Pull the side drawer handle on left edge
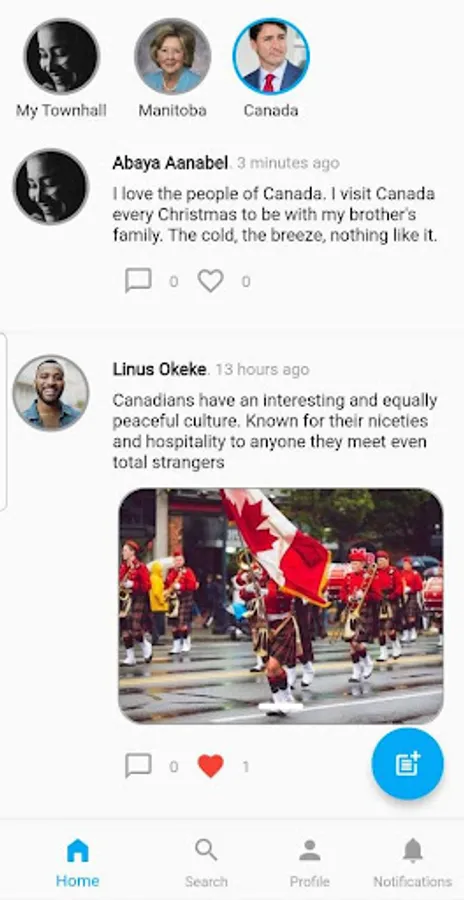This screenshot has width=464, height=900. [x=3, y=421]
